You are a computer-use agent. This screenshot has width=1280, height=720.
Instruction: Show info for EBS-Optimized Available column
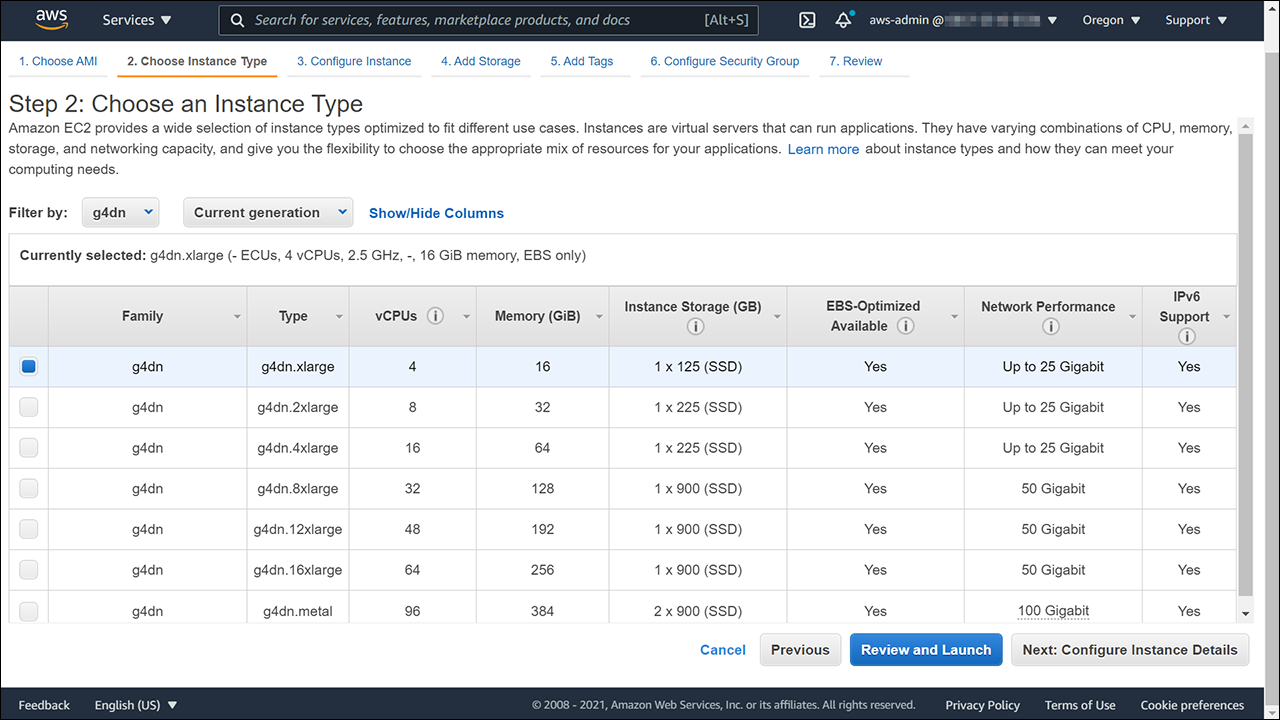point(905,326)
